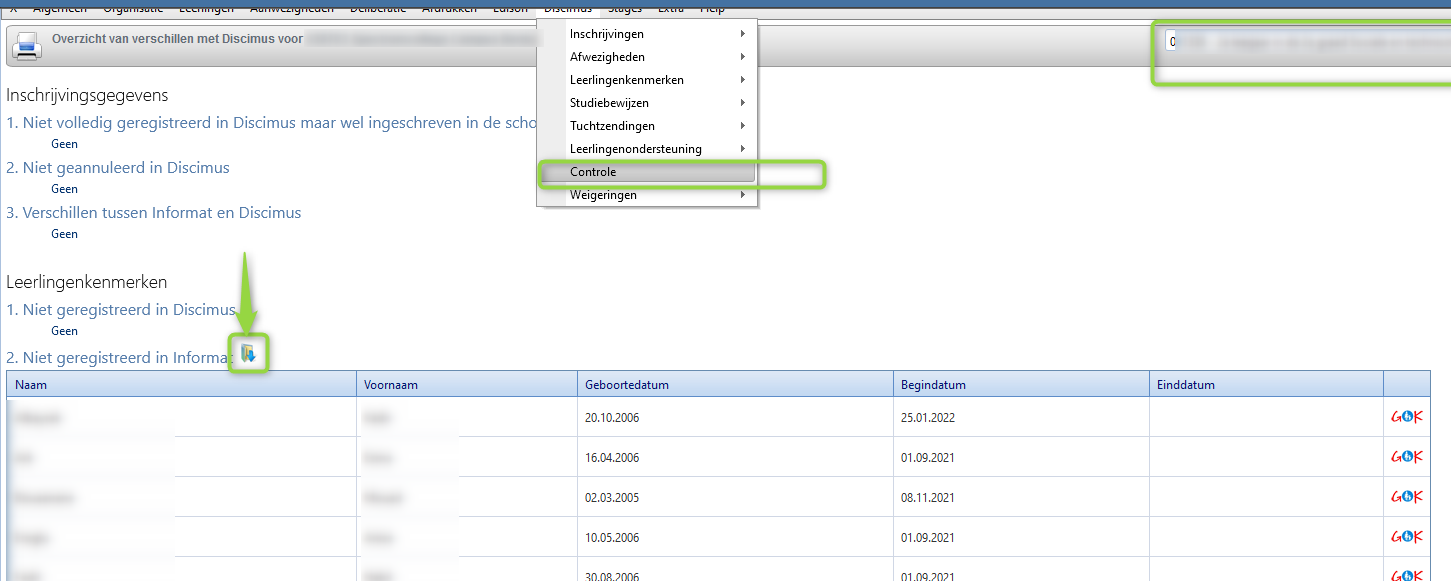Click the Studiebewijzen submenu arrow
This screenshot has width=1451, height=581.
click(743, 103)
